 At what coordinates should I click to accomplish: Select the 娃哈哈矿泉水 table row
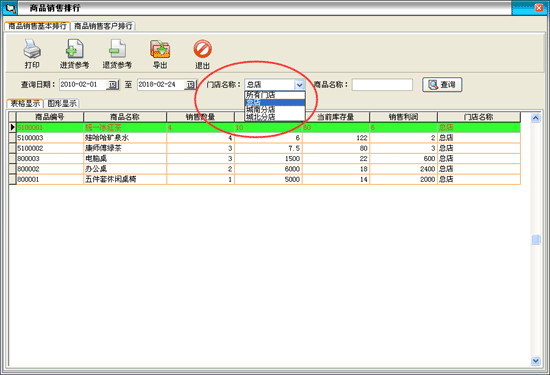click(264, 138)
